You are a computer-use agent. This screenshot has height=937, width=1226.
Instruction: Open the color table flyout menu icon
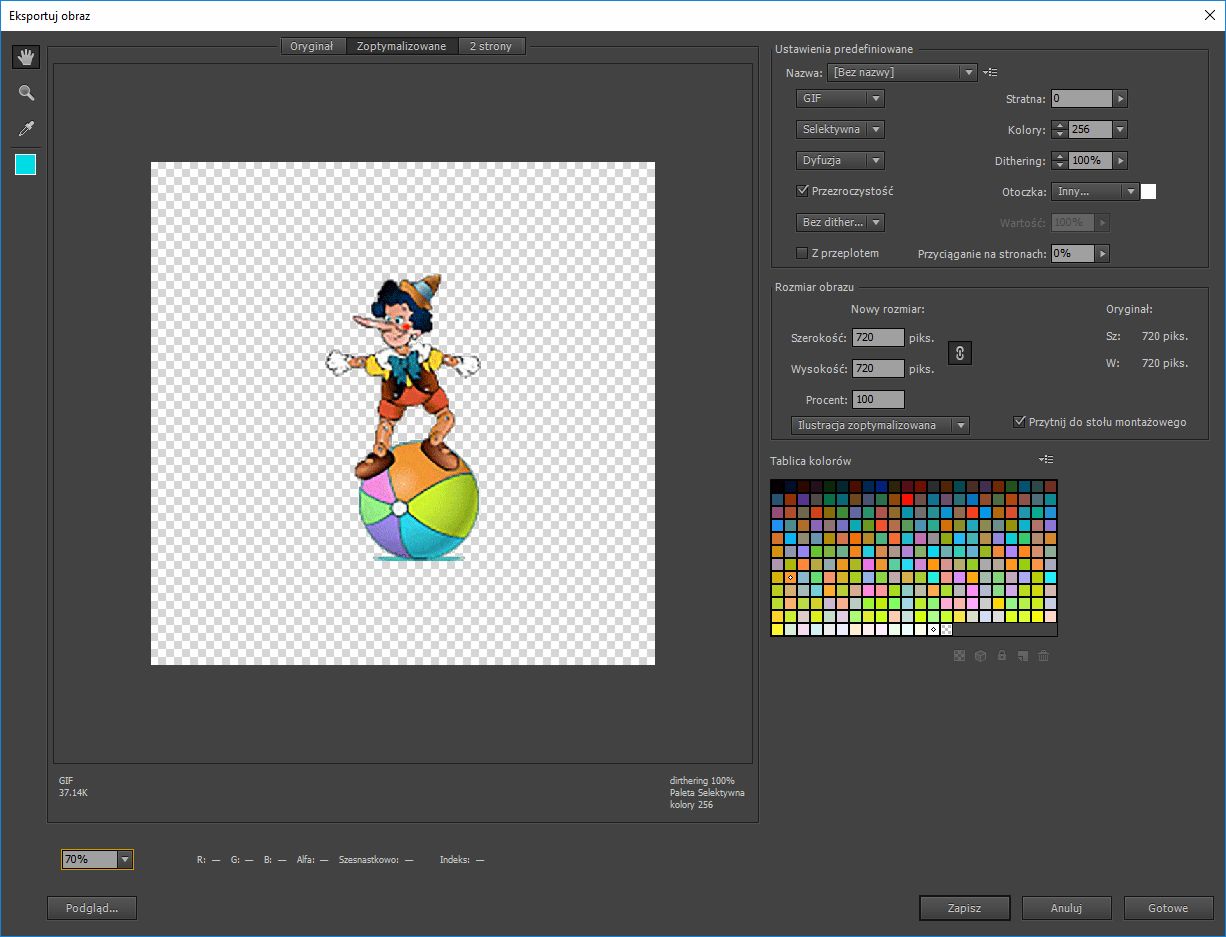1046,460
